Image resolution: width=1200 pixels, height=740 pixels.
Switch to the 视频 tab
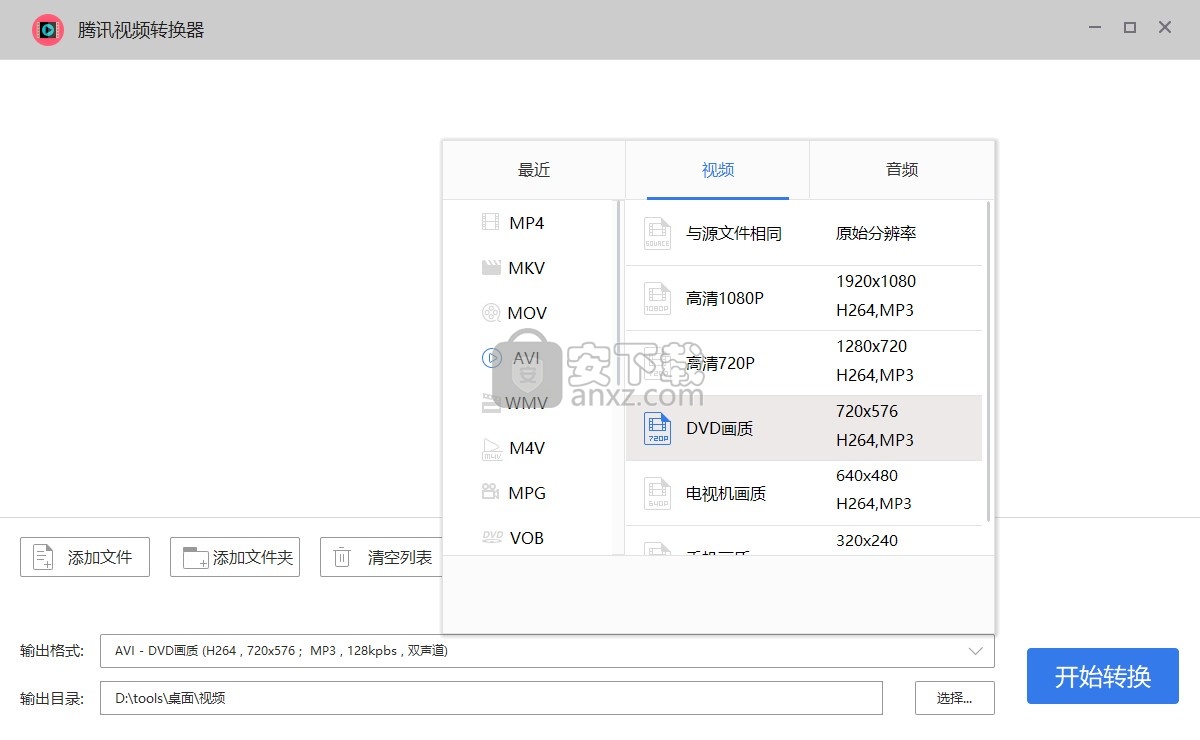[x=718, y=170]
